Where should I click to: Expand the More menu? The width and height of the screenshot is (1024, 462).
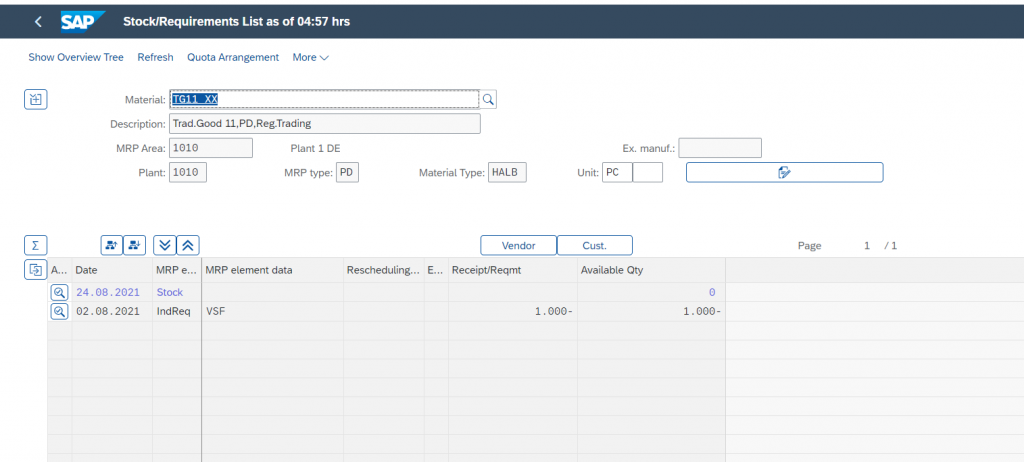coord(311,58)
